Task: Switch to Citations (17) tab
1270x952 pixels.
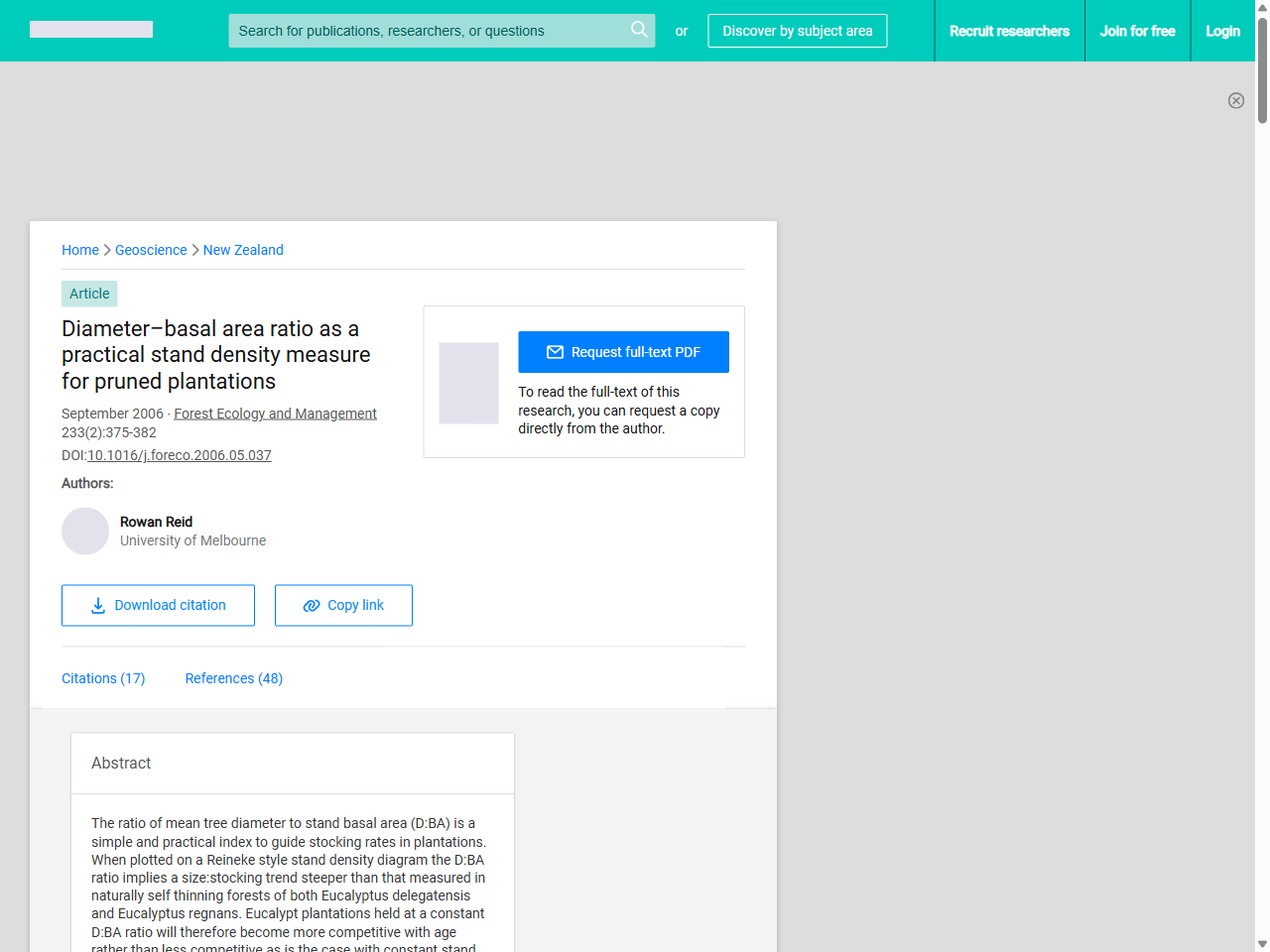Action: pyautogui.click(x=103, y=678)
